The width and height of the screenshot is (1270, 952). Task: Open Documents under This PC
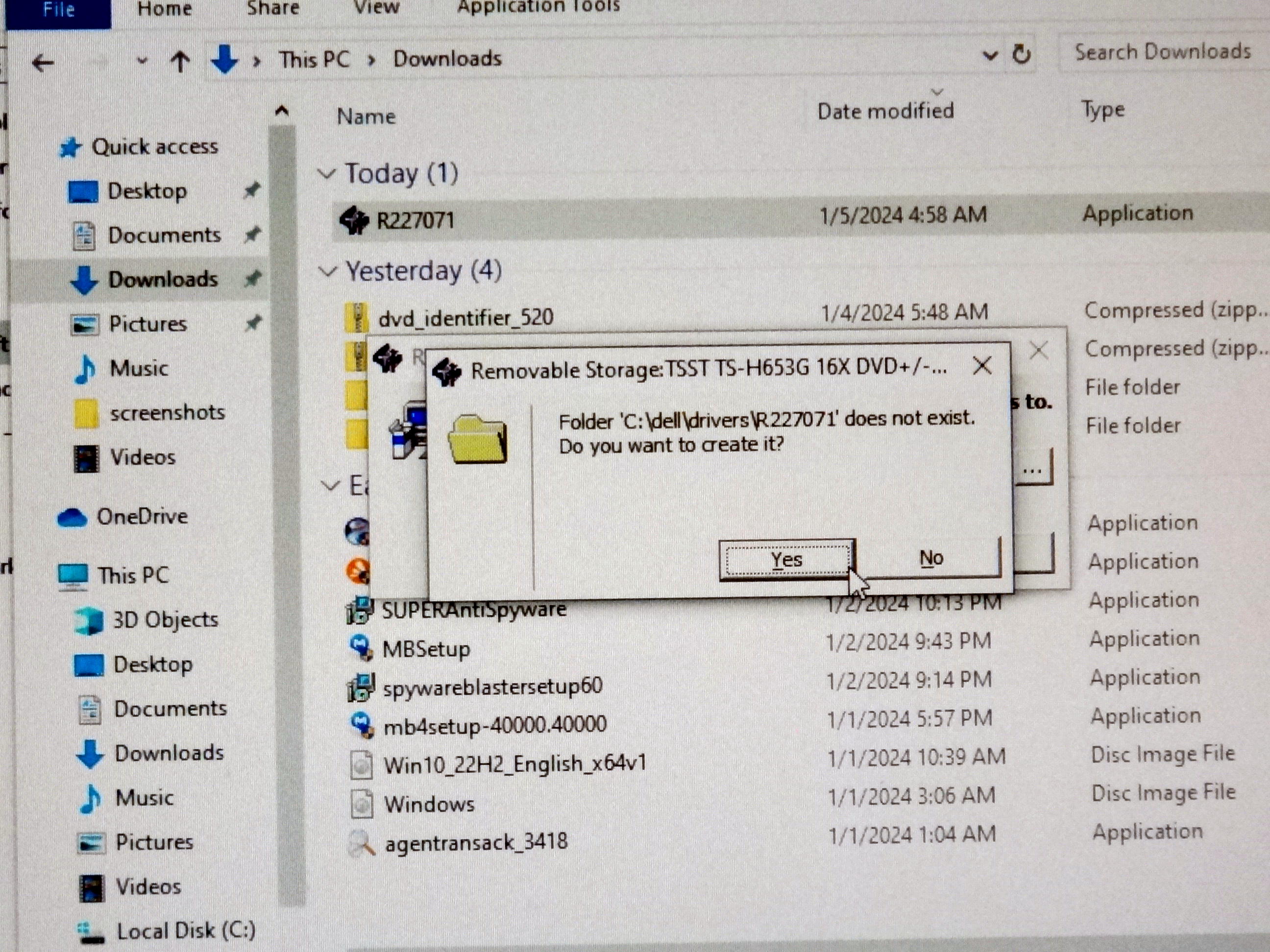pyautogui.click(x=153, y=709)
